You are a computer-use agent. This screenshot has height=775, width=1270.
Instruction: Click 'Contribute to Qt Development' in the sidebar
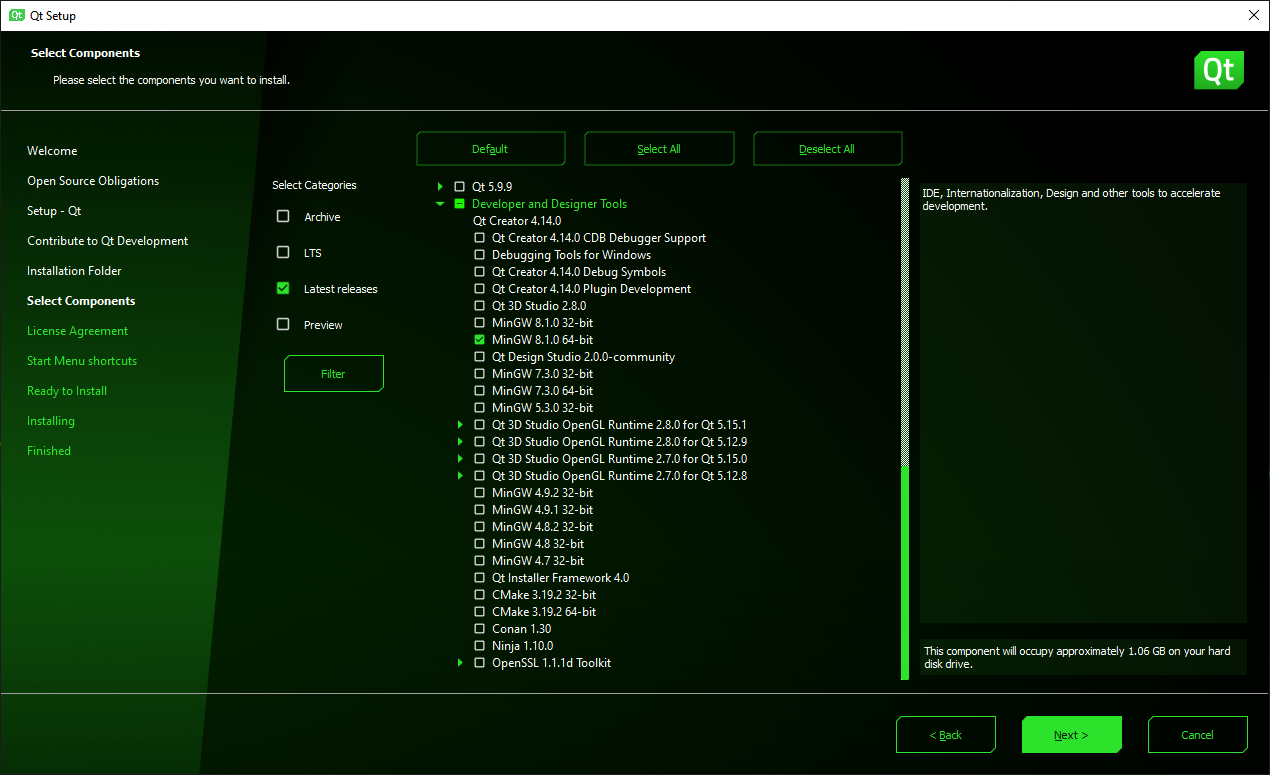[108, 241]
